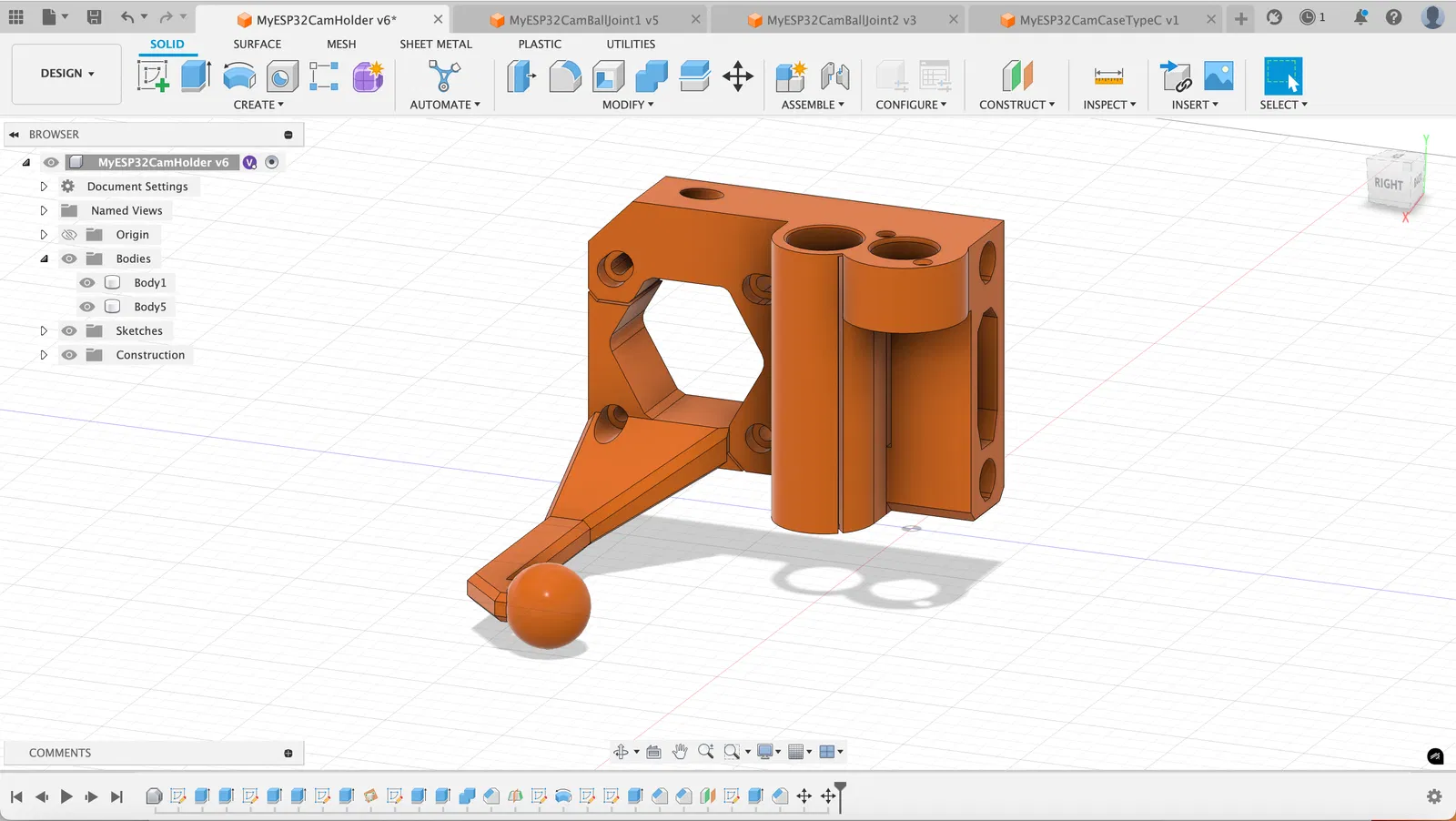Click the Save icon in top bar

(94, 17)
